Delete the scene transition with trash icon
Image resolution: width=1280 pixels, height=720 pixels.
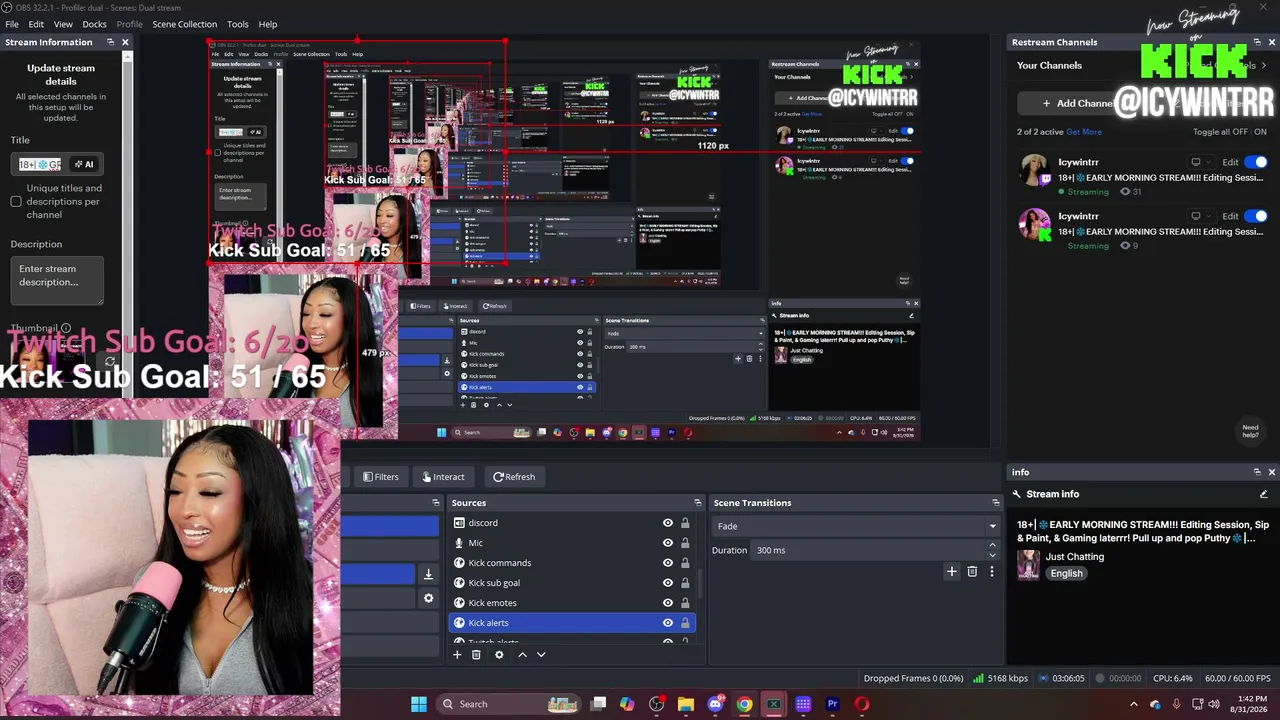(x=972, y=572)
